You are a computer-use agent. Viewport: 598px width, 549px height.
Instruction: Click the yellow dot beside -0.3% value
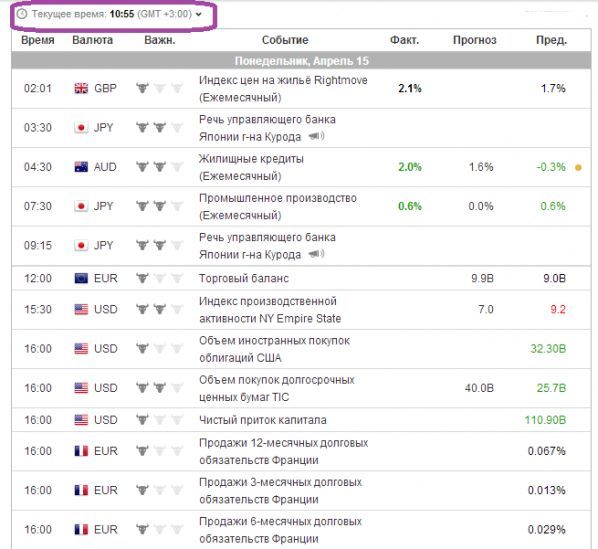pos(578,167)
